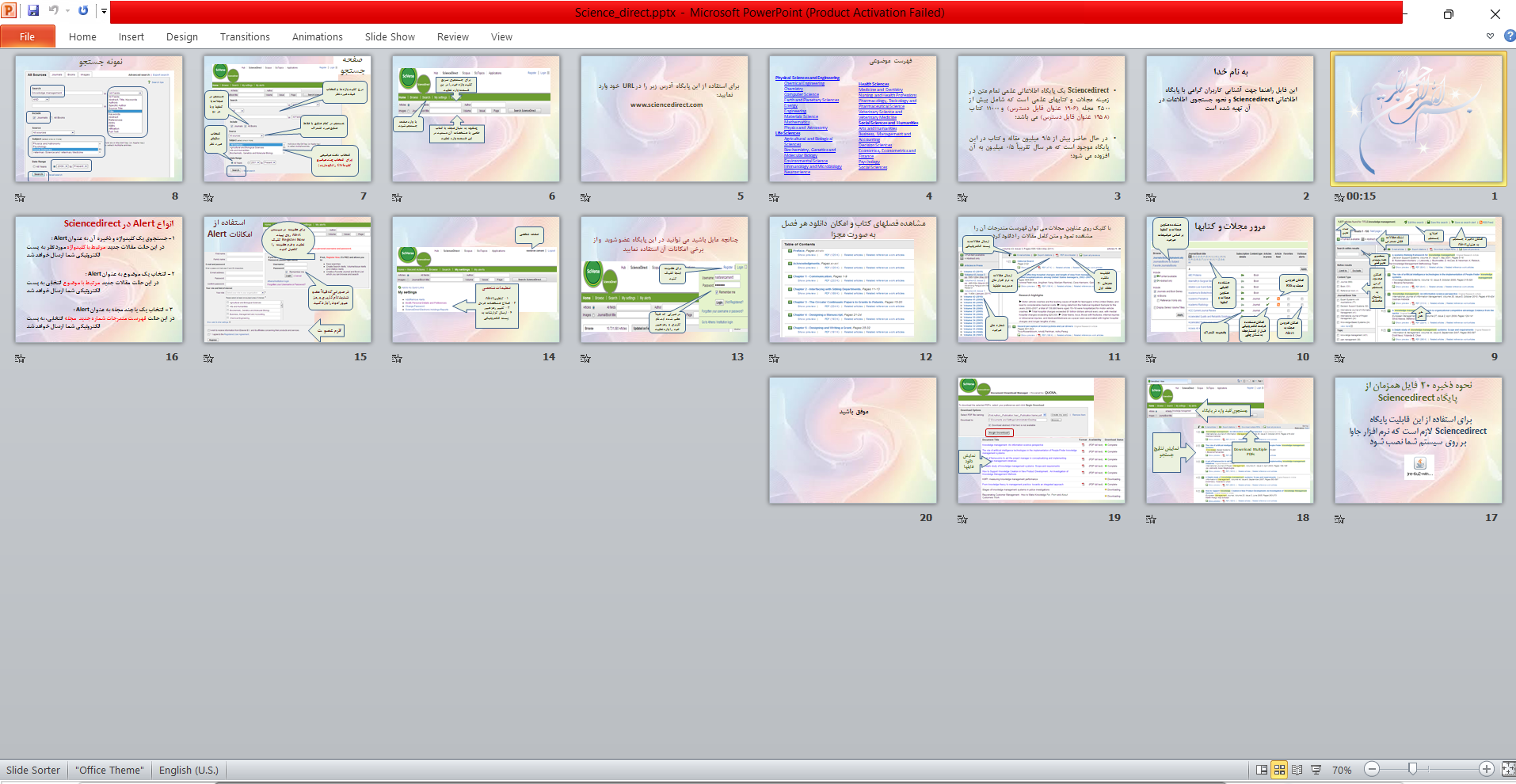Click 'Slide Sorter' text in status bar
This screenshot has width=1516, height=784.
coord(33,770)
